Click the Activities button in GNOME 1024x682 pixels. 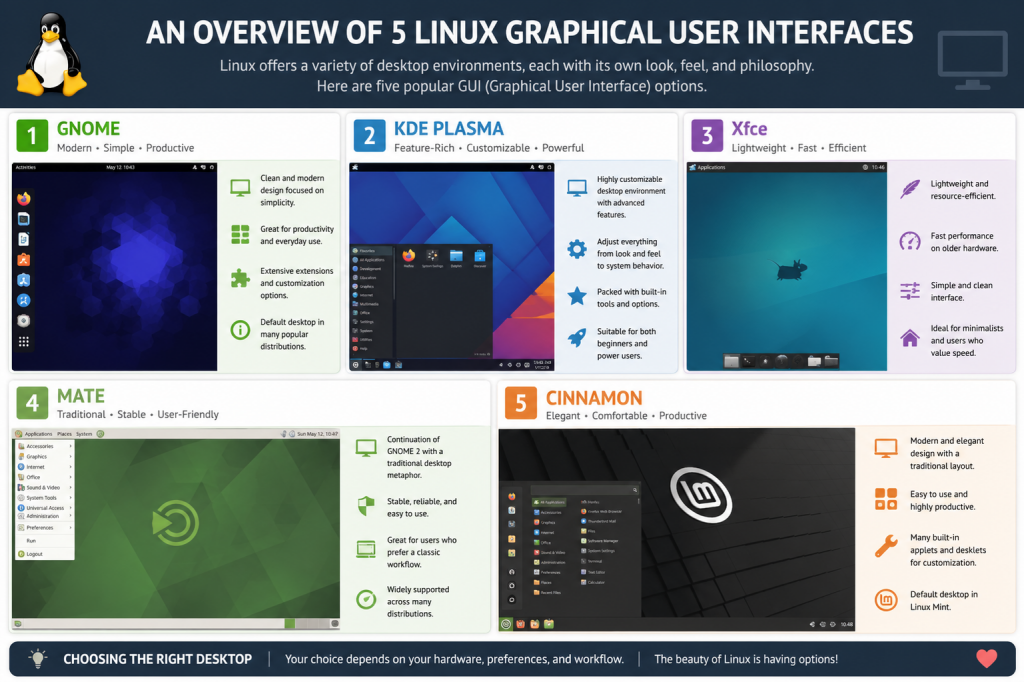click(x=25, y=167)
